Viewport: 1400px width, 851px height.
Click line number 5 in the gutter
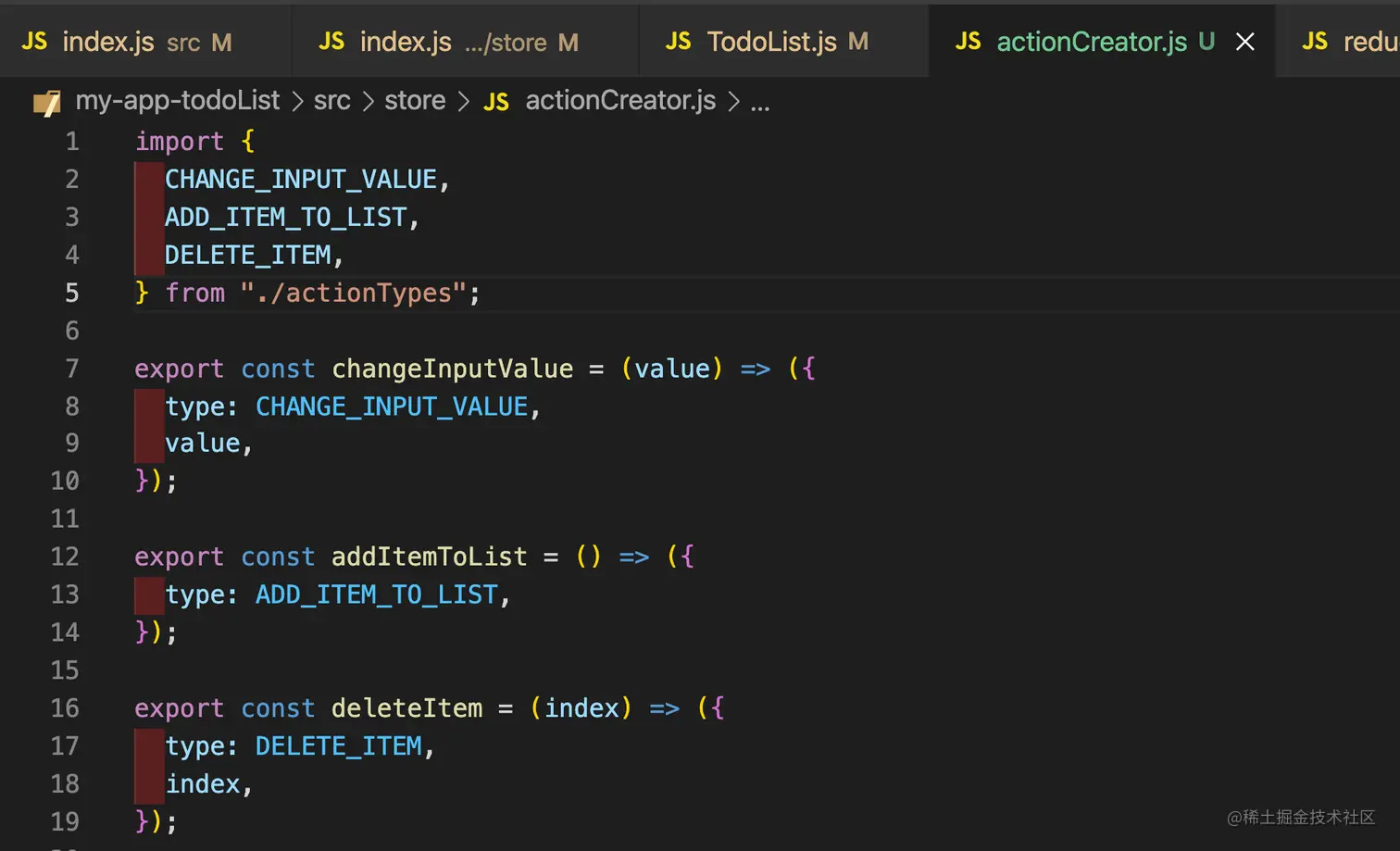(x=72, y=294)
